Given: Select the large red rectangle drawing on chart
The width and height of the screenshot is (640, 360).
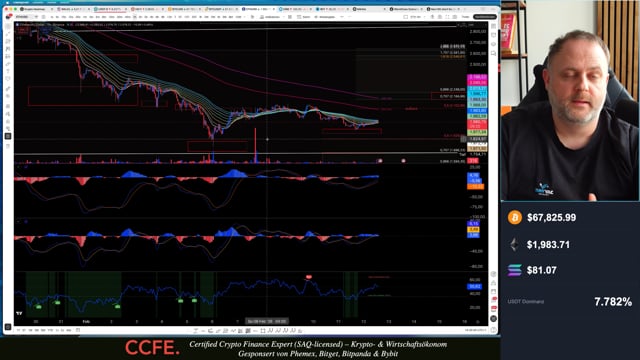Looking at the screenshot, I should pos(82,96).
